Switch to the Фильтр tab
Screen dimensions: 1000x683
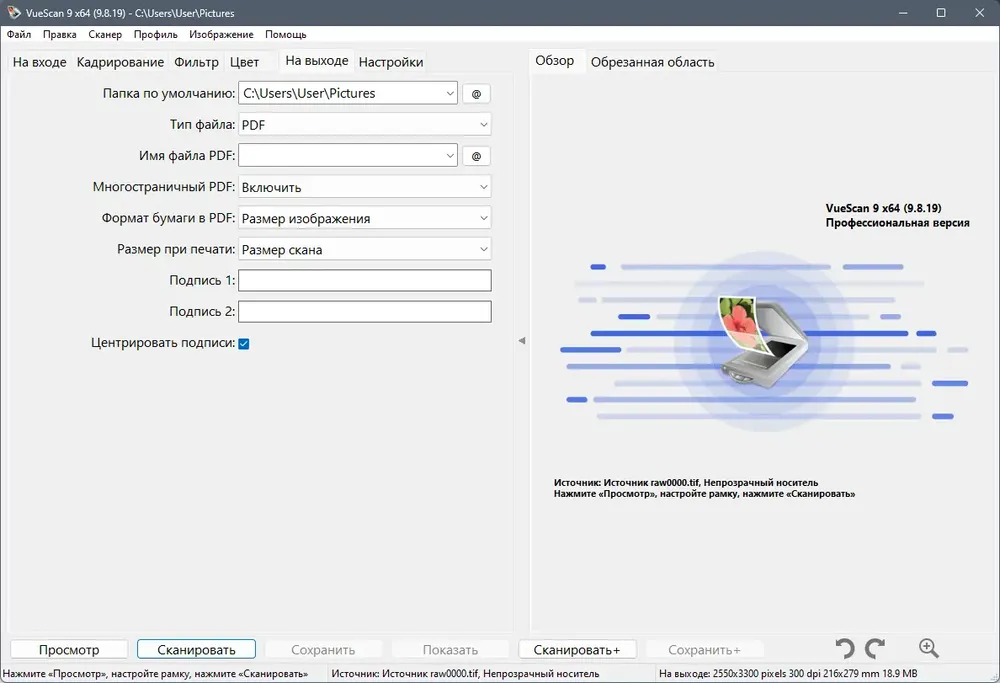196,62
